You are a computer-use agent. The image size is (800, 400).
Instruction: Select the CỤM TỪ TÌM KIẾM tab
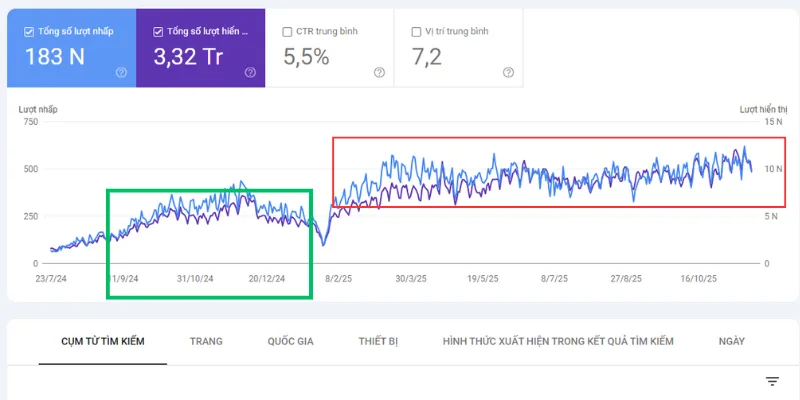click(92, 341)
